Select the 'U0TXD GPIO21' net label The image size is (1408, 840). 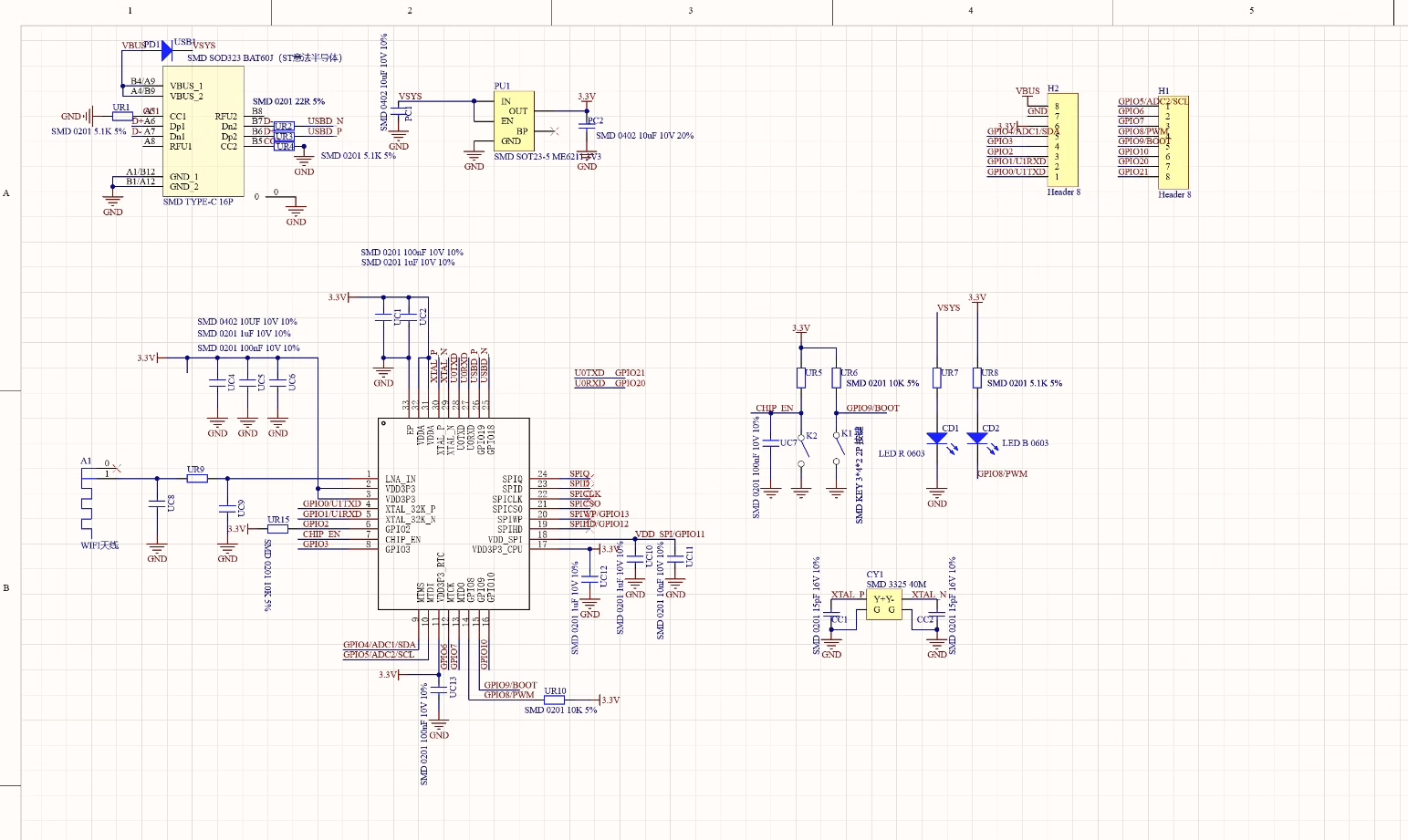point(610,373)
